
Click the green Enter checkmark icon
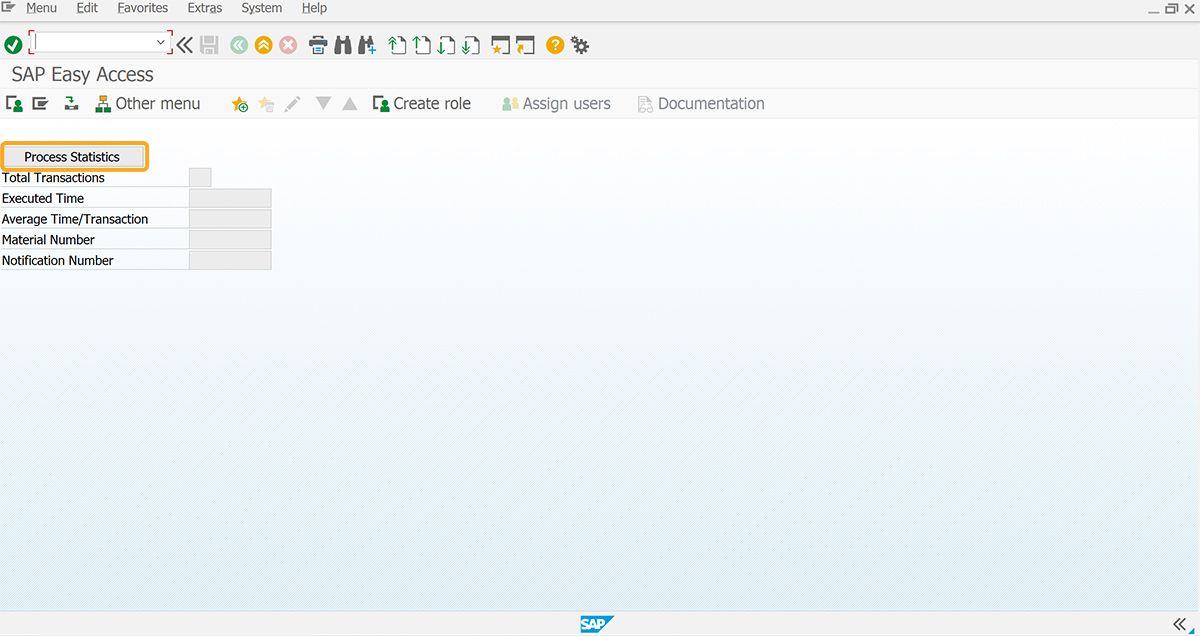(x=13, y=45)
